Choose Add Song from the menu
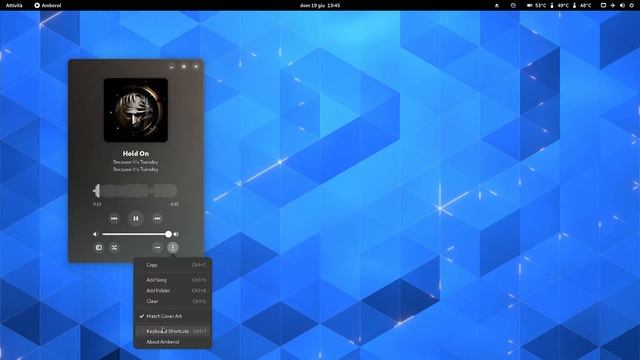This screenshot has height=360, width=640. pos(173,280)
